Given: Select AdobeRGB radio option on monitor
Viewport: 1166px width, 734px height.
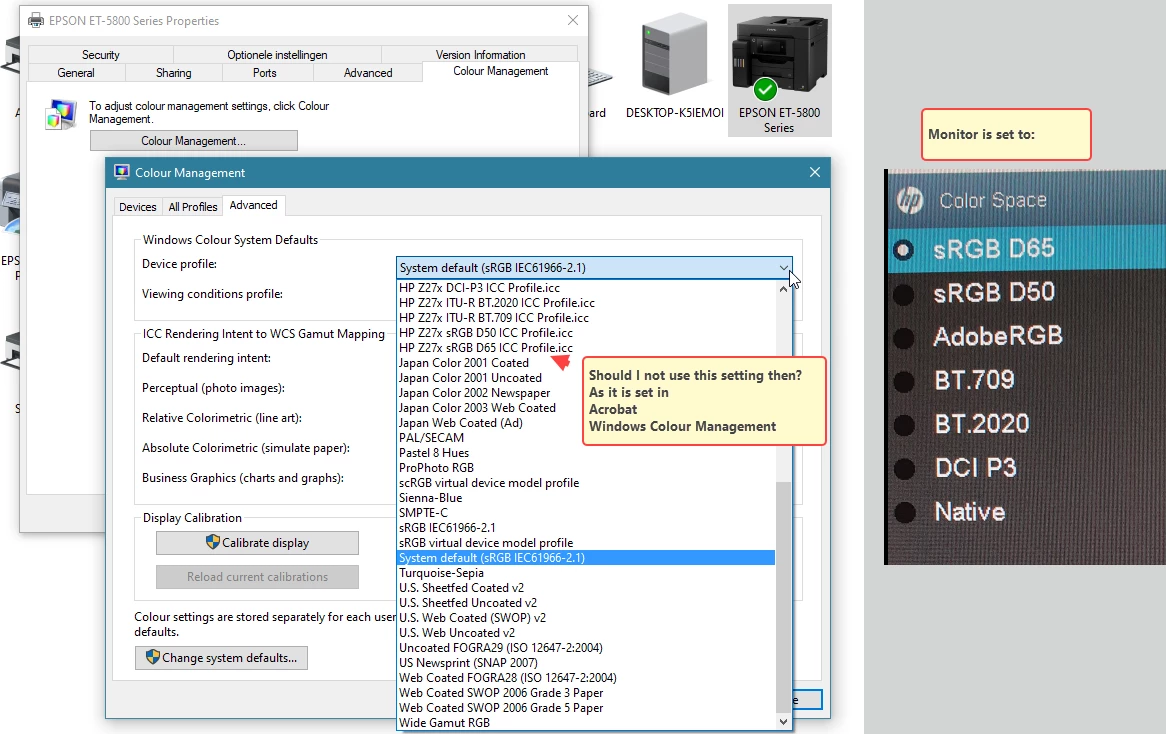Looking at the screenshot, I should (x=904, y=338).
